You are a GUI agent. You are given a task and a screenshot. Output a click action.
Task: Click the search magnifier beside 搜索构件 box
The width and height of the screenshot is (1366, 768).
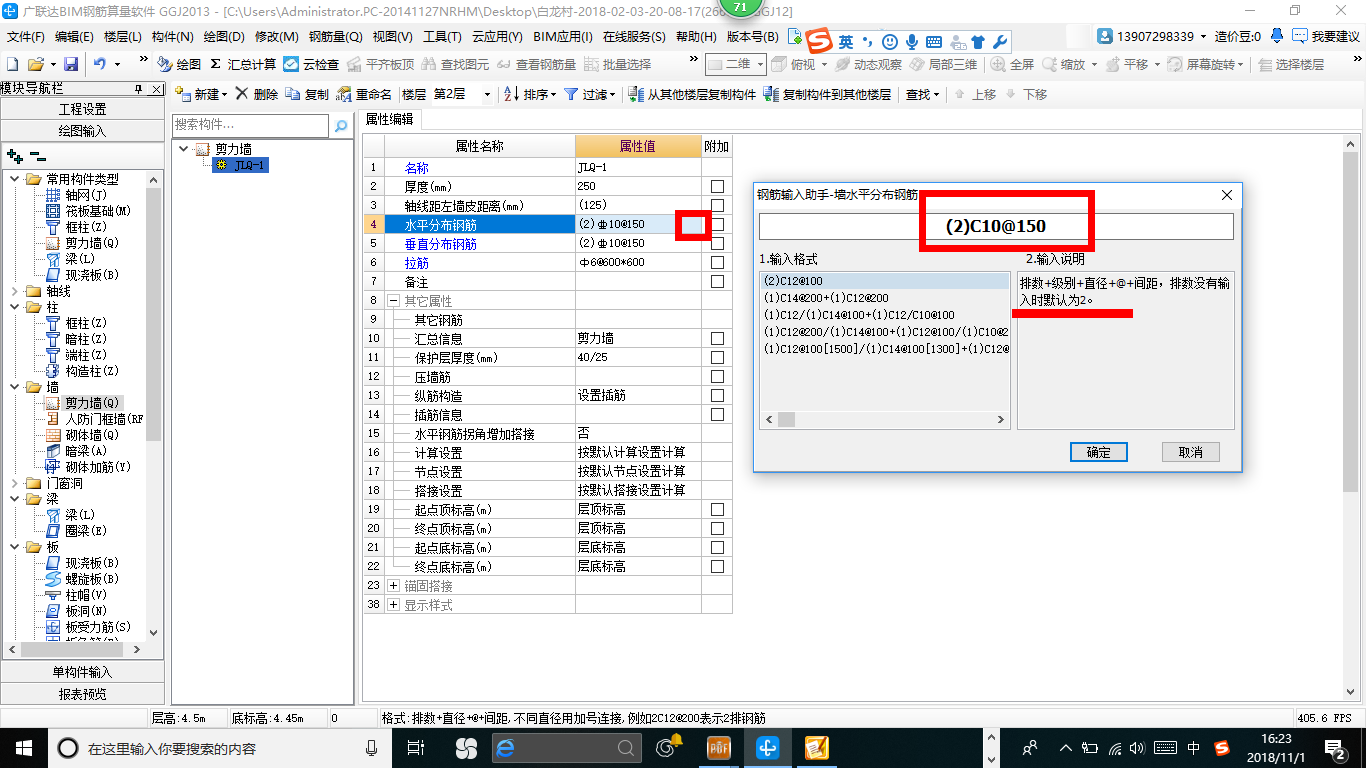tap(341, 126)
